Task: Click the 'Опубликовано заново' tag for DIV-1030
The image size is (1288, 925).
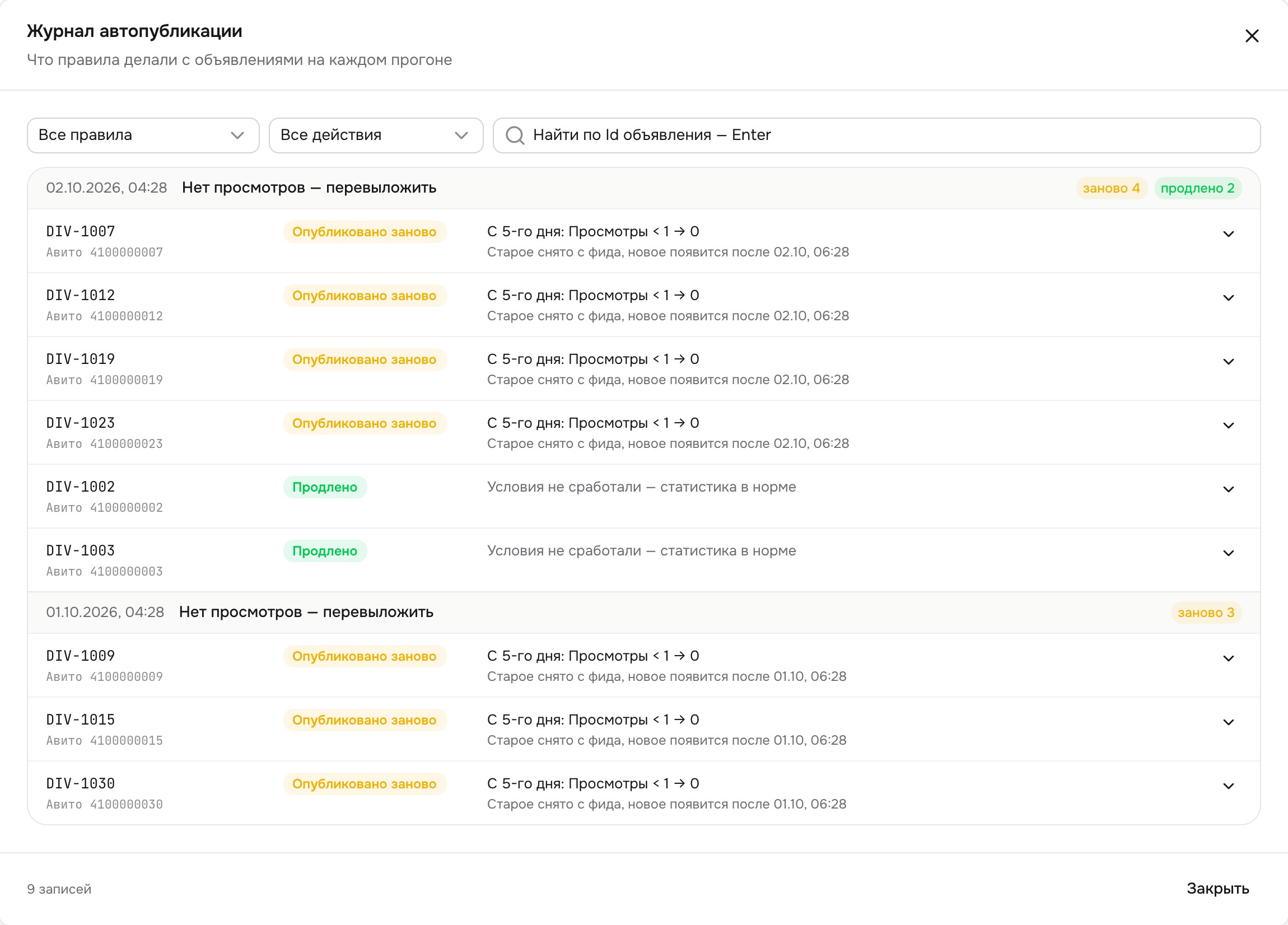Action: coord(364,783)
